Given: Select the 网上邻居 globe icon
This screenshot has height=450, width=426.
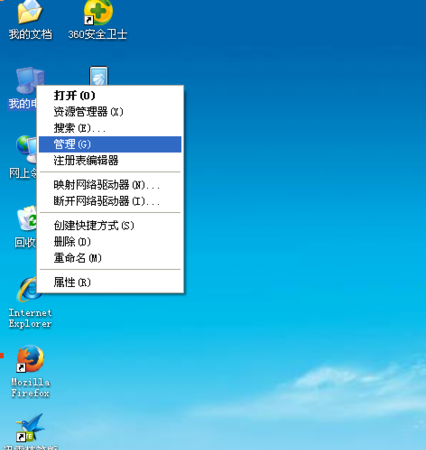Looking at the screenshot, I should [26, 149].
